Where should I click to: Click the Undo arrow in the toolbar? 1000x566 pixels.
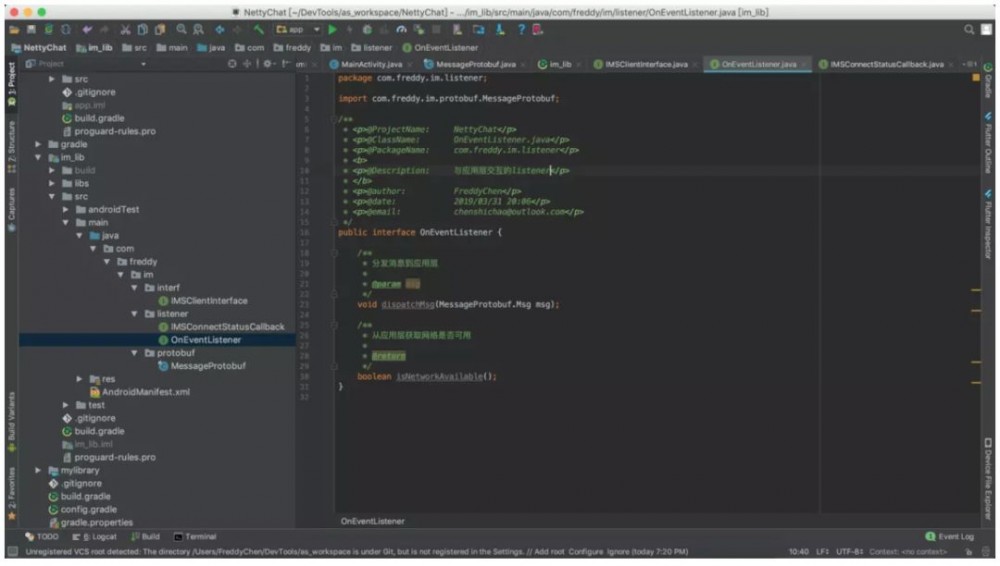[x=88, y=30]
